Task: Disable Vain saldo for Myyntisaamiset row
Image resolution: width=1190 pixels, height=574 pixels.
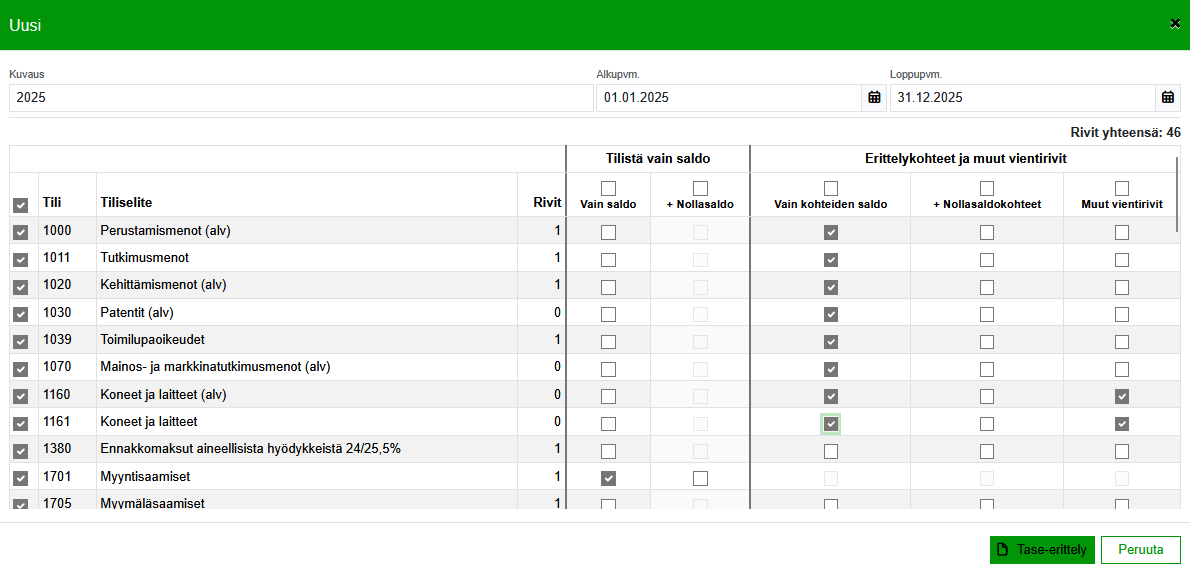Action: pyautogui.click(x=608, y=478)
